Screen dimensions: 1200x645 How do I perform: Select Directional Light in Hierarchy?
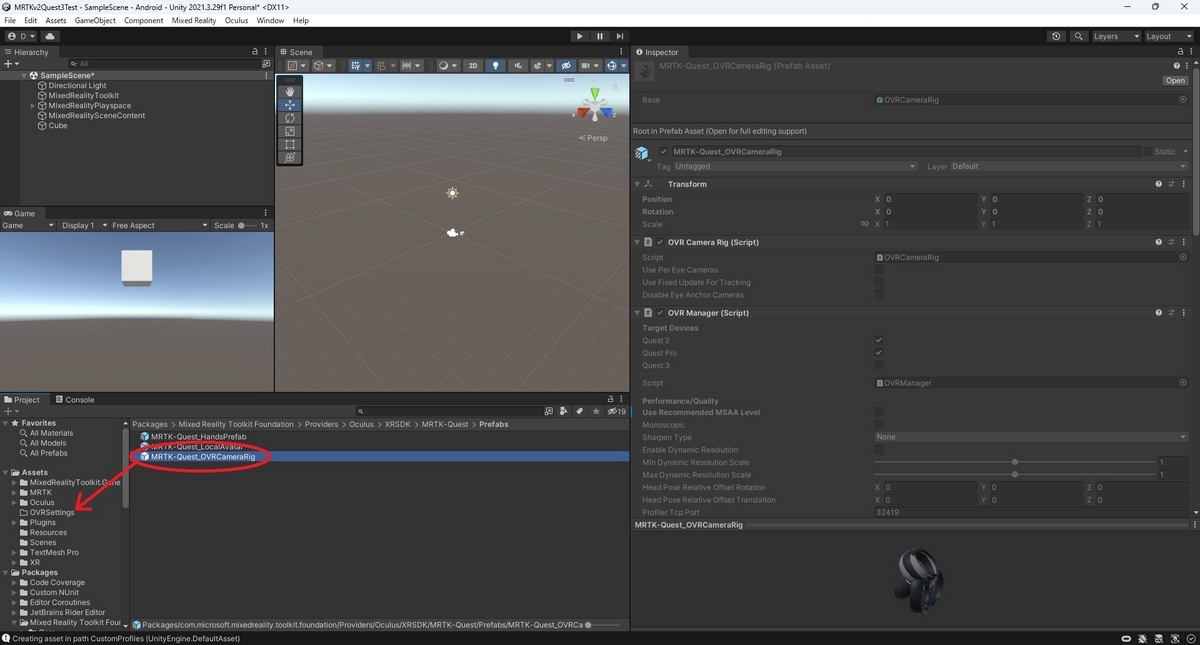point(77,86)
